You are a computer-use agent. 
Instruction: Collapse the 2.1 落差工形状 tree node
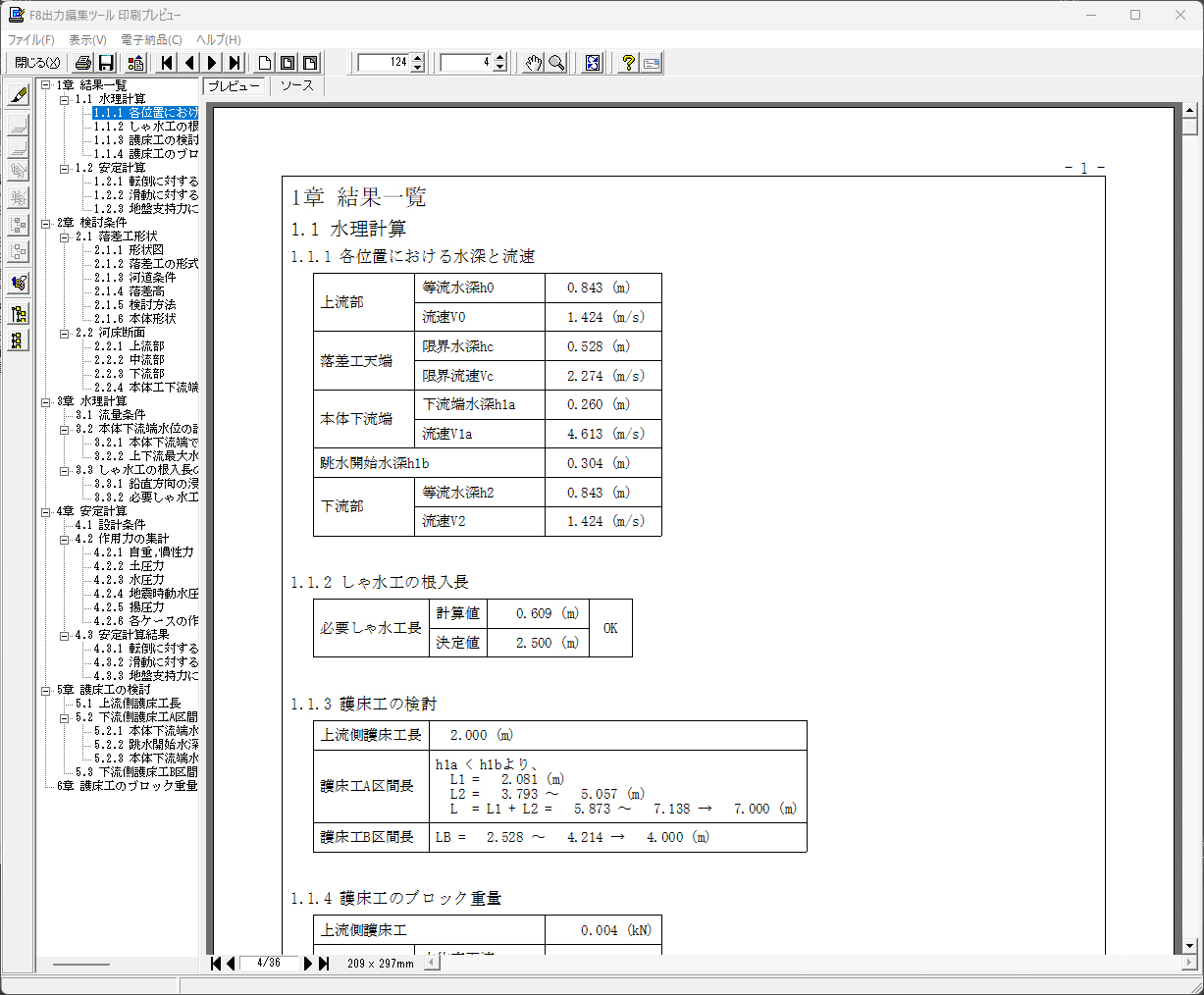tap(65, 236)
